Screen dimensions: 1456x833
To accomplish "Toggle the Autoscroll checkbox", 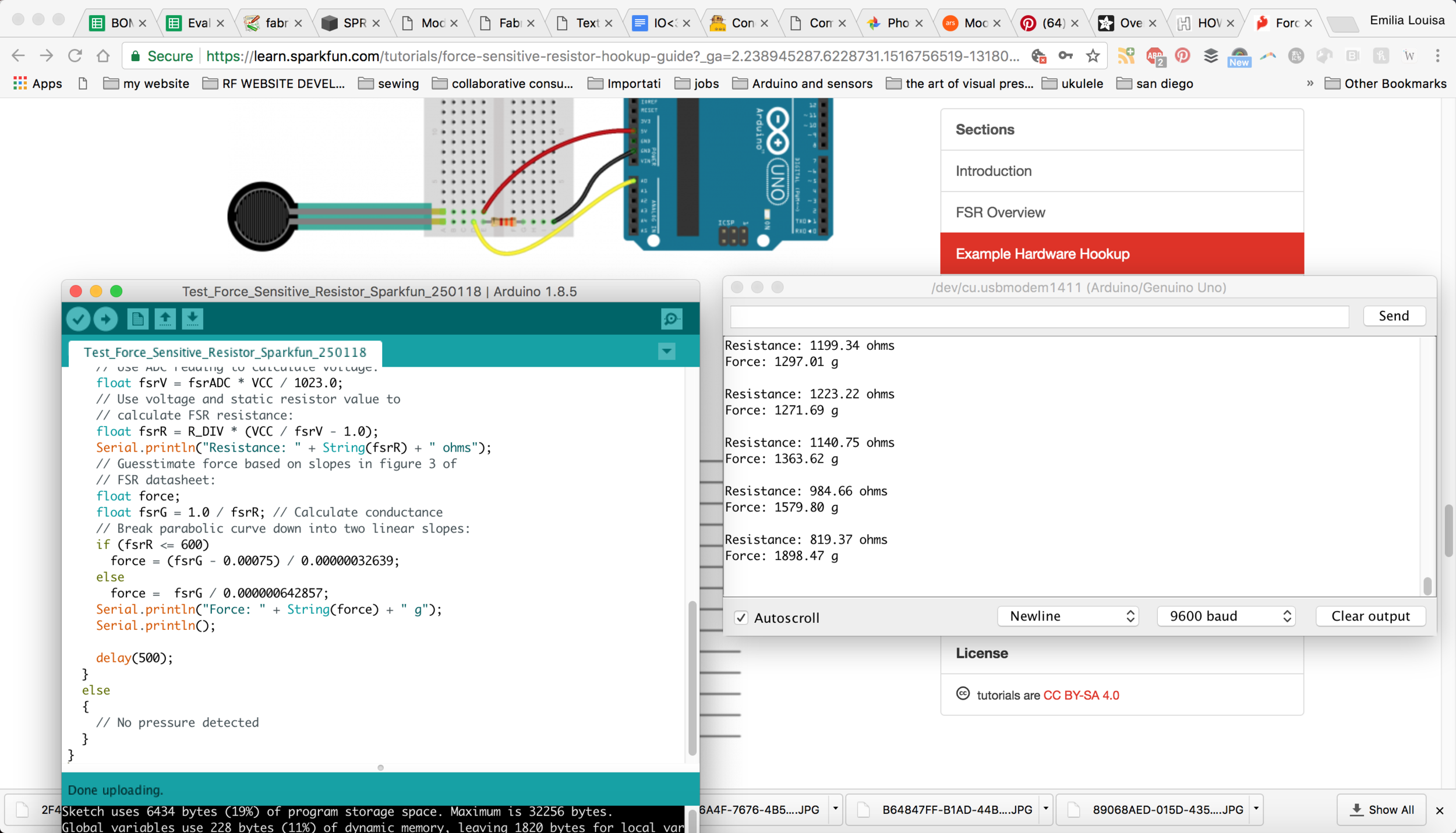I will coord(741,618).
